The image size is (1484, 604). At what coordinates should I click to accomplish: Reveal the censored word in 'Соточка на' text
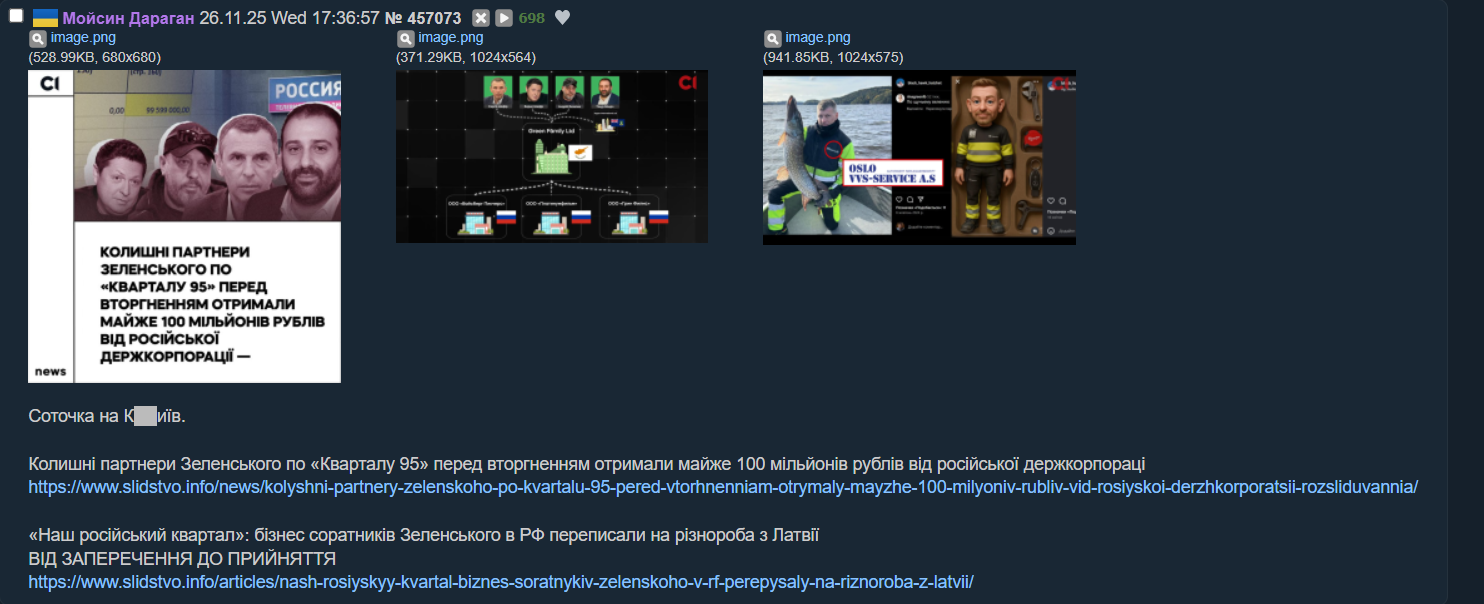[x=145, y=416]
